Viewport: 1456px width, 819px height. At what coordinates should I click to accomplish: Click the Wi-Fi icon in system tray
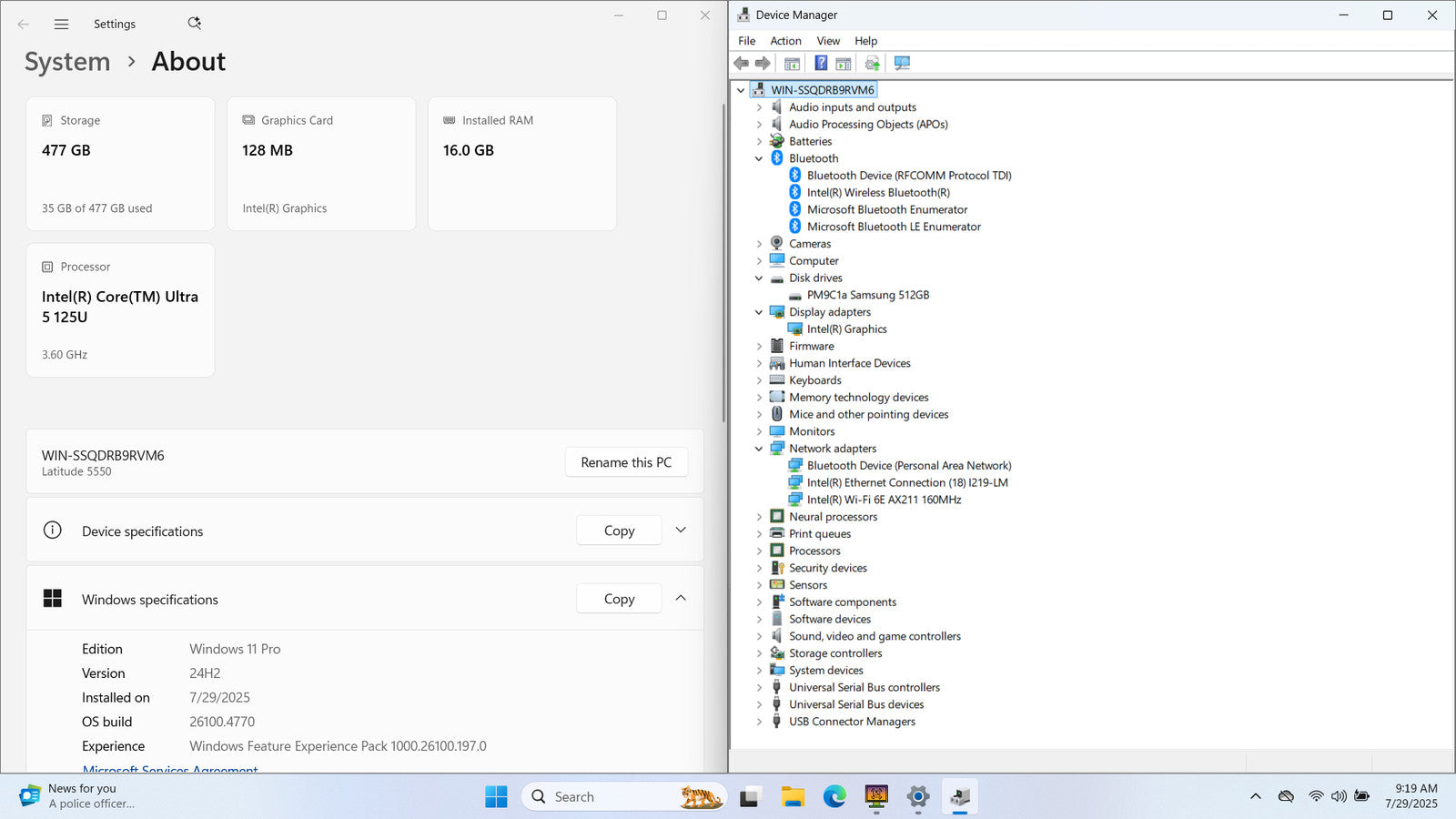1316,796
